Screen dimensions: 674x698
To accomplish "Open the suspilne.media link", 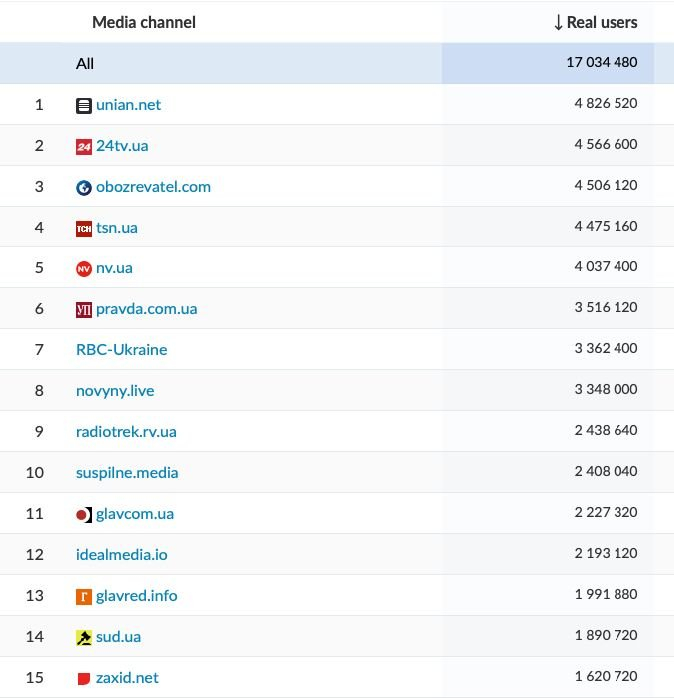I will (x=127, y=473).
